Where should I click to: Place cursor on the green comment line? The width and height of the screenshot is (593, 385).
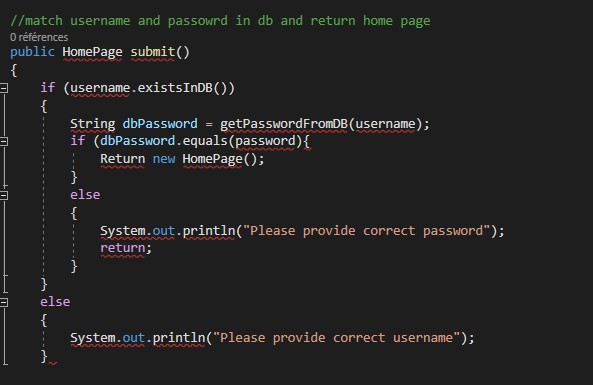[220, 20]
